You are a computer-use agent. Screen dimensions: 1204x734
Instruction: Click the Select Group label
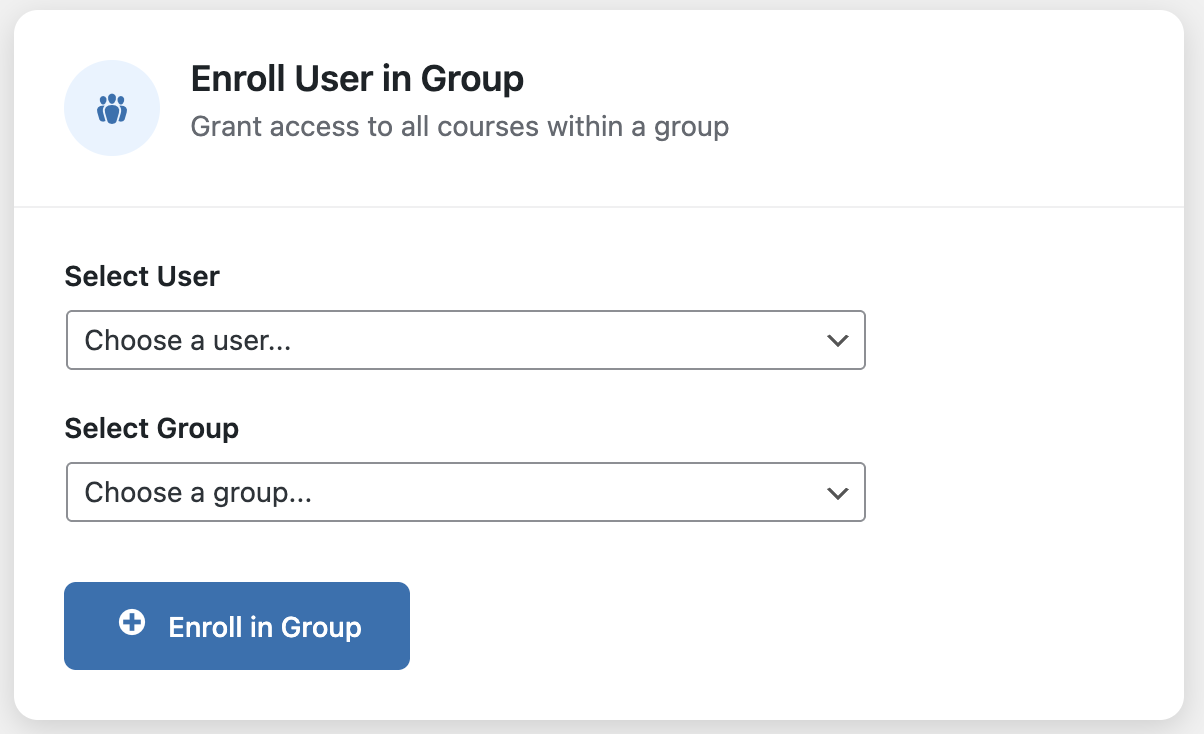coord(152,428)
